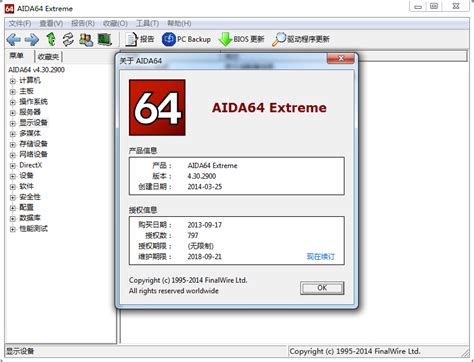Select root node AIDA64 v4.30.2900
Screen dimensions: 474x362
point(36,70)
